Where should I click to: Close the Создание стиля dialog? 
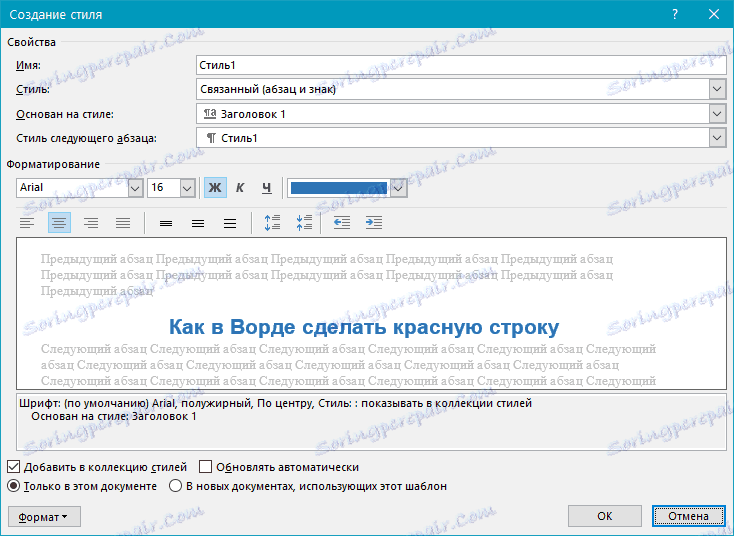click(714, 15)
